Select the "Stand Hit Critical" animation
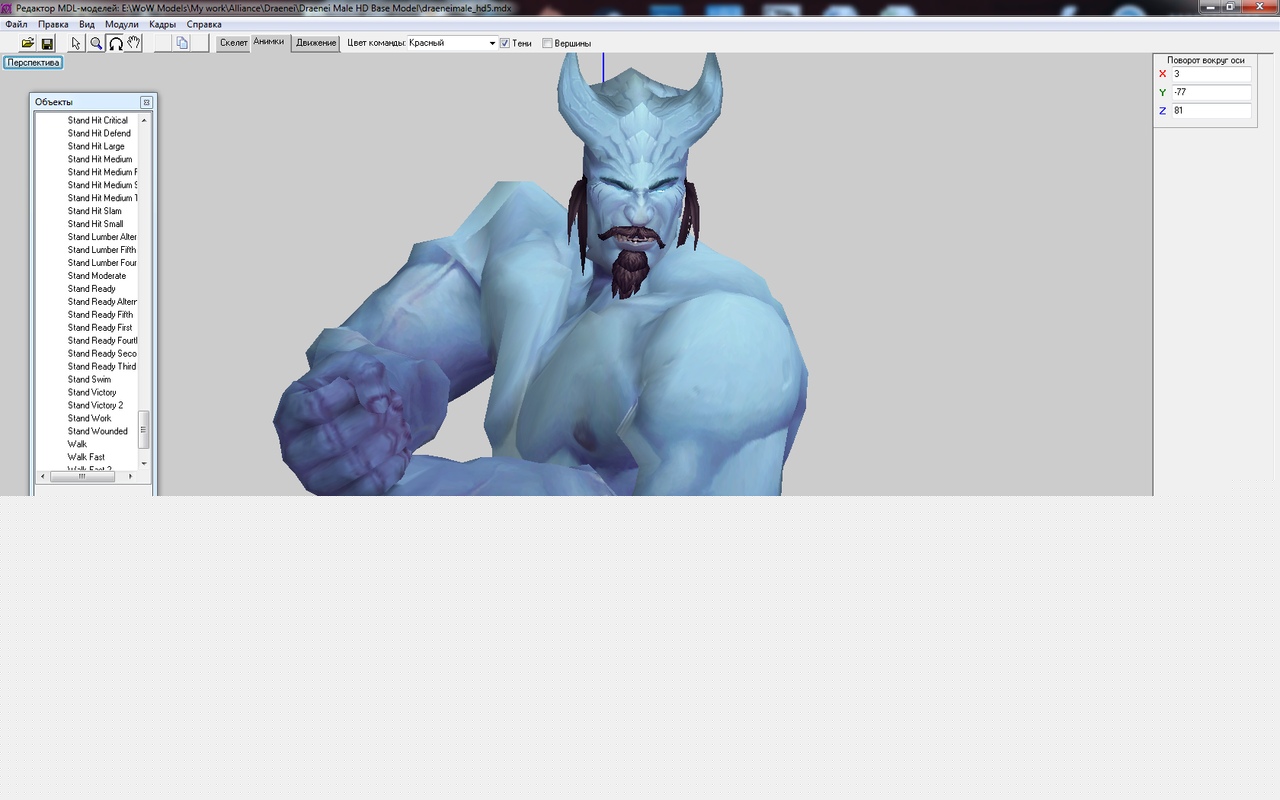Screen dimensions: 1280x800 tap(98, 120)
